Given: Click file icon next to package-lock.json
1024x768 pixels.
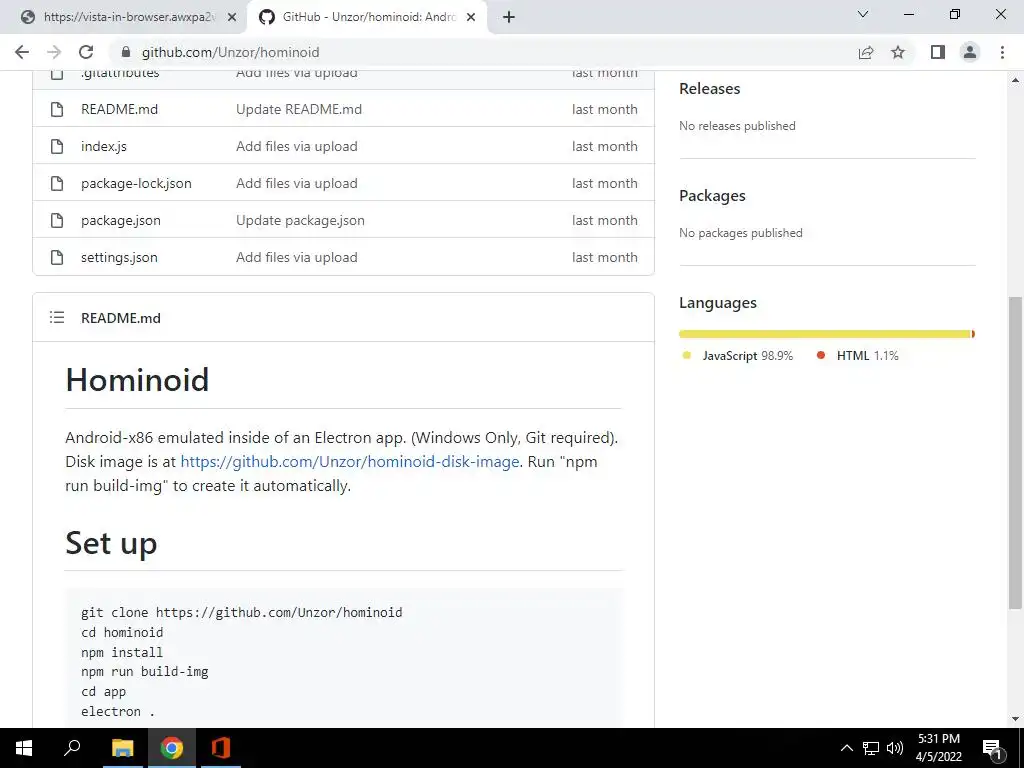Looking at the screenshot, I should tap(57, 184).
